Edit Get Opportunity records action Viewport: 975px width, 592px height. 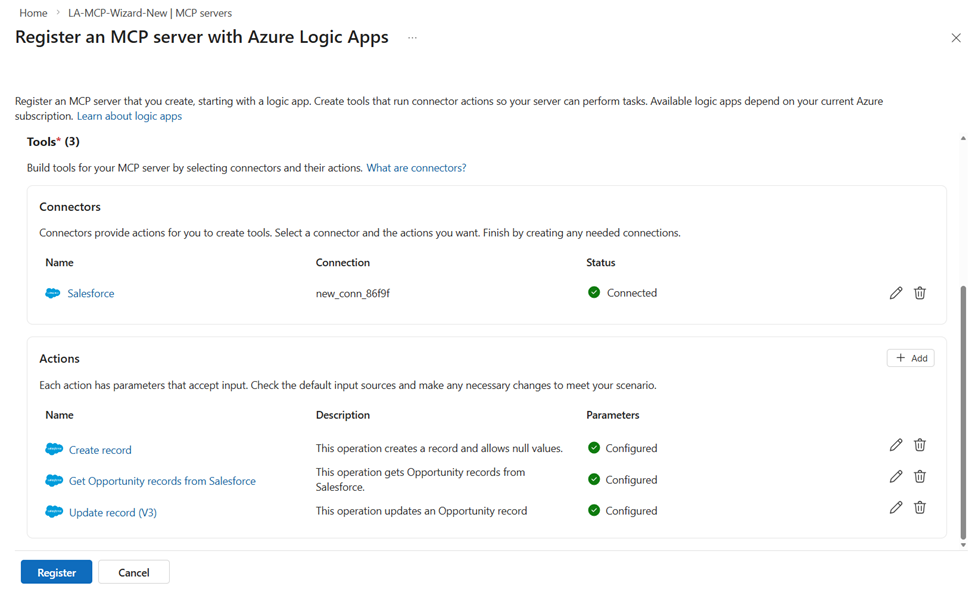click(896, 477)
